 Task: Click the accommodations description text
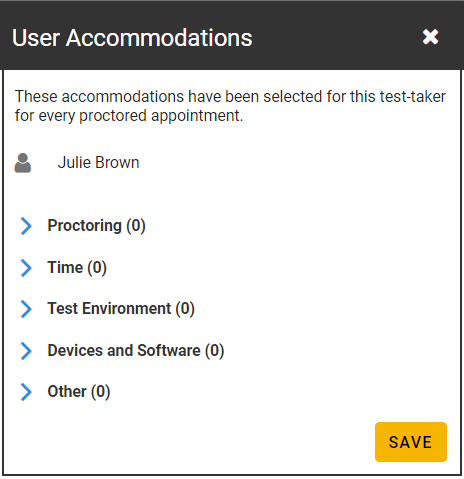tap(230, 106)
